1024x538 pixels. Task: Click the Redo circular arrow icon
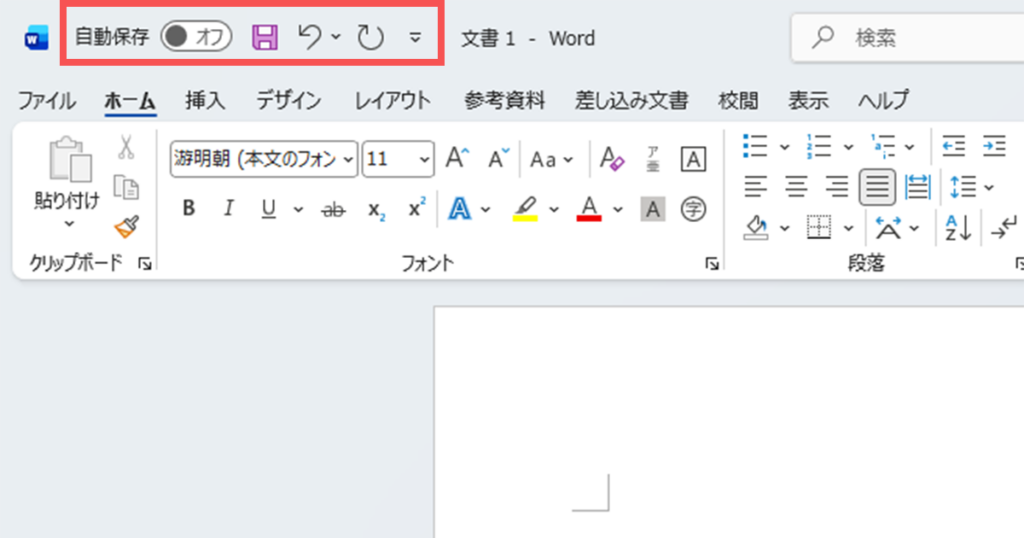(x=370, y=37)
